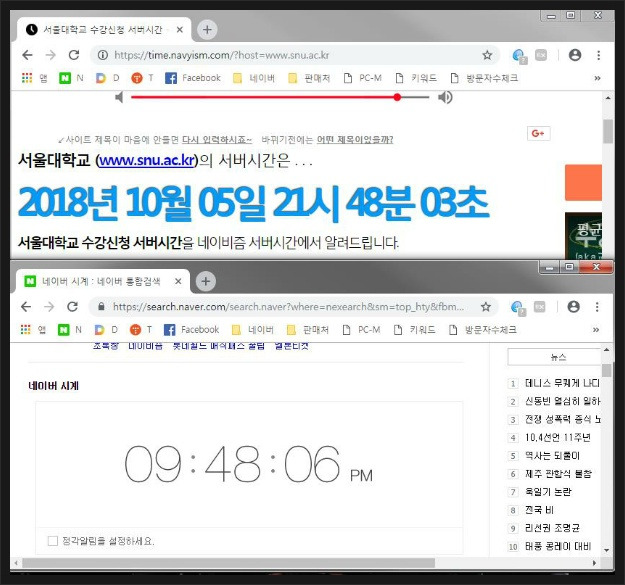Click the back arrow in the top browser window
625x585 pixels.
27,55
